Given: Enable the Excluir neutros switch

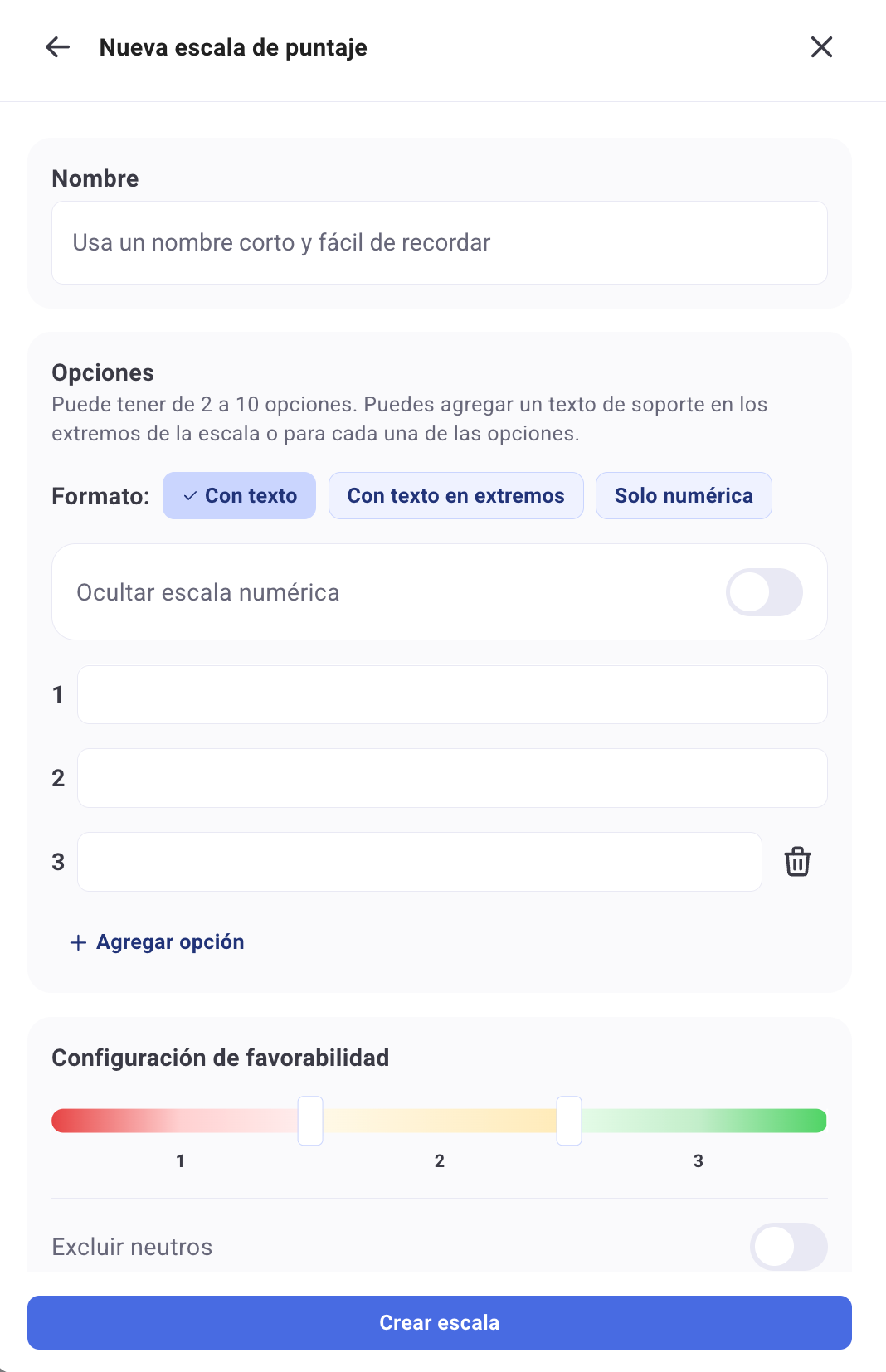Looking at the screenshot, I should tap(787, 1247).
